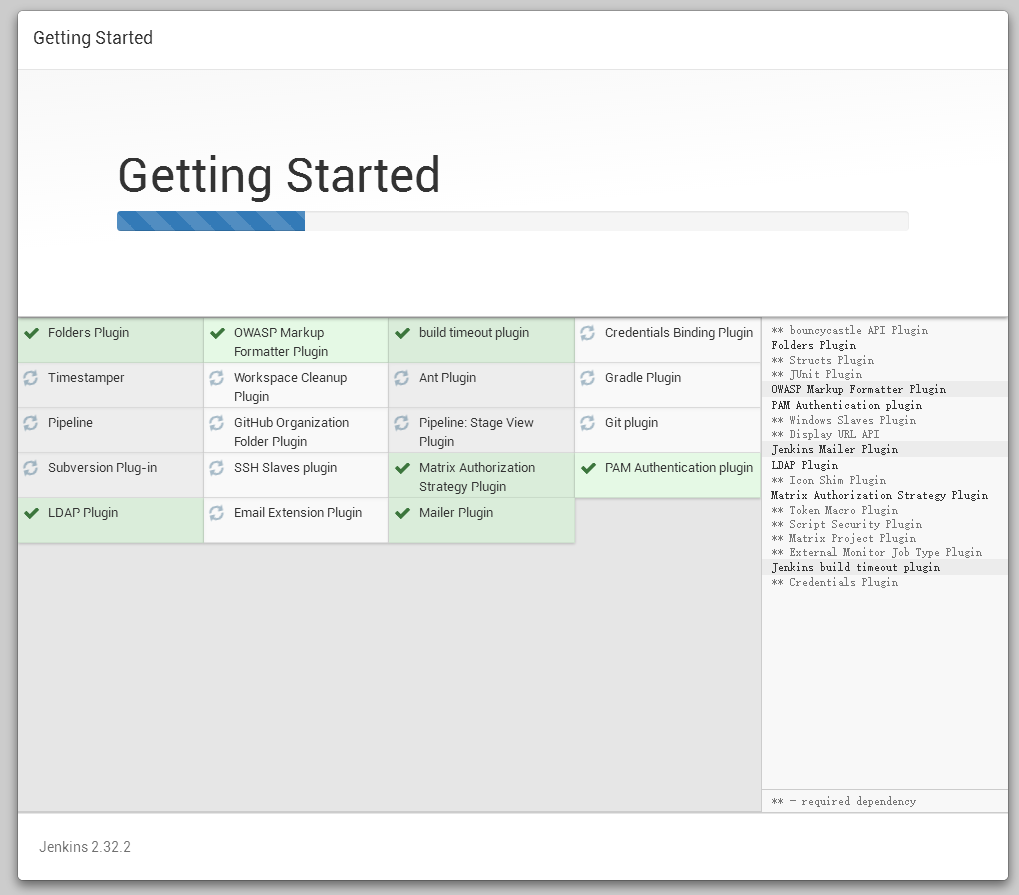Click 'Folders Plugin' entry in install log

coord(813,345)
